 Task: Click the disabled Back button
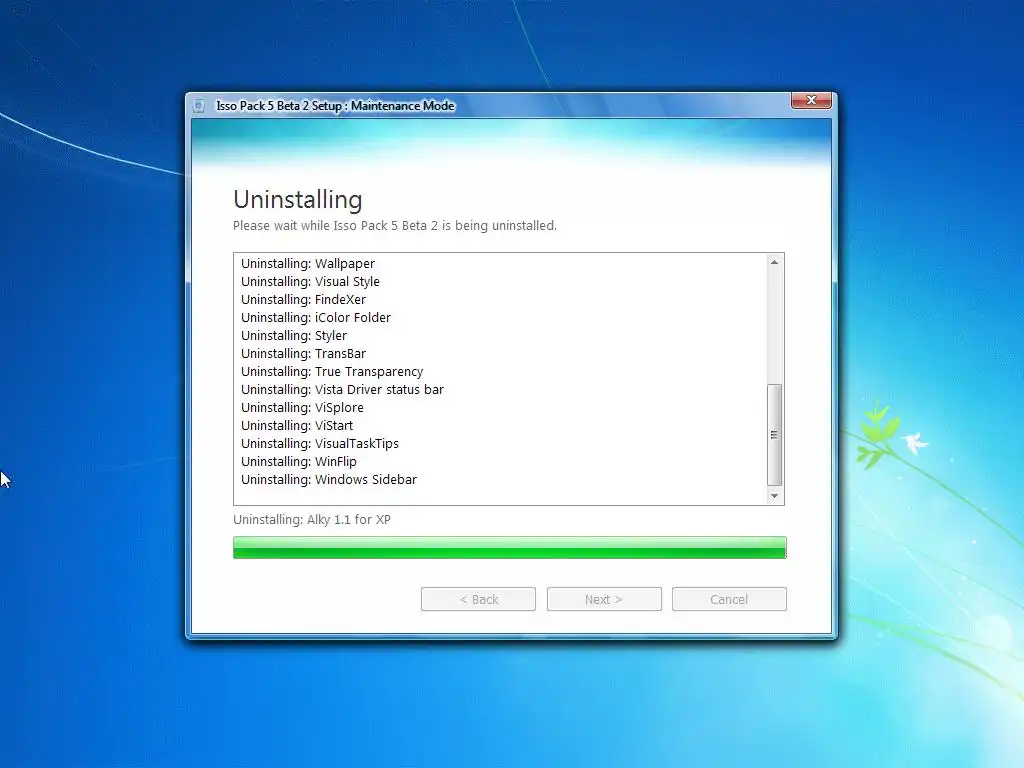[478, 599]
